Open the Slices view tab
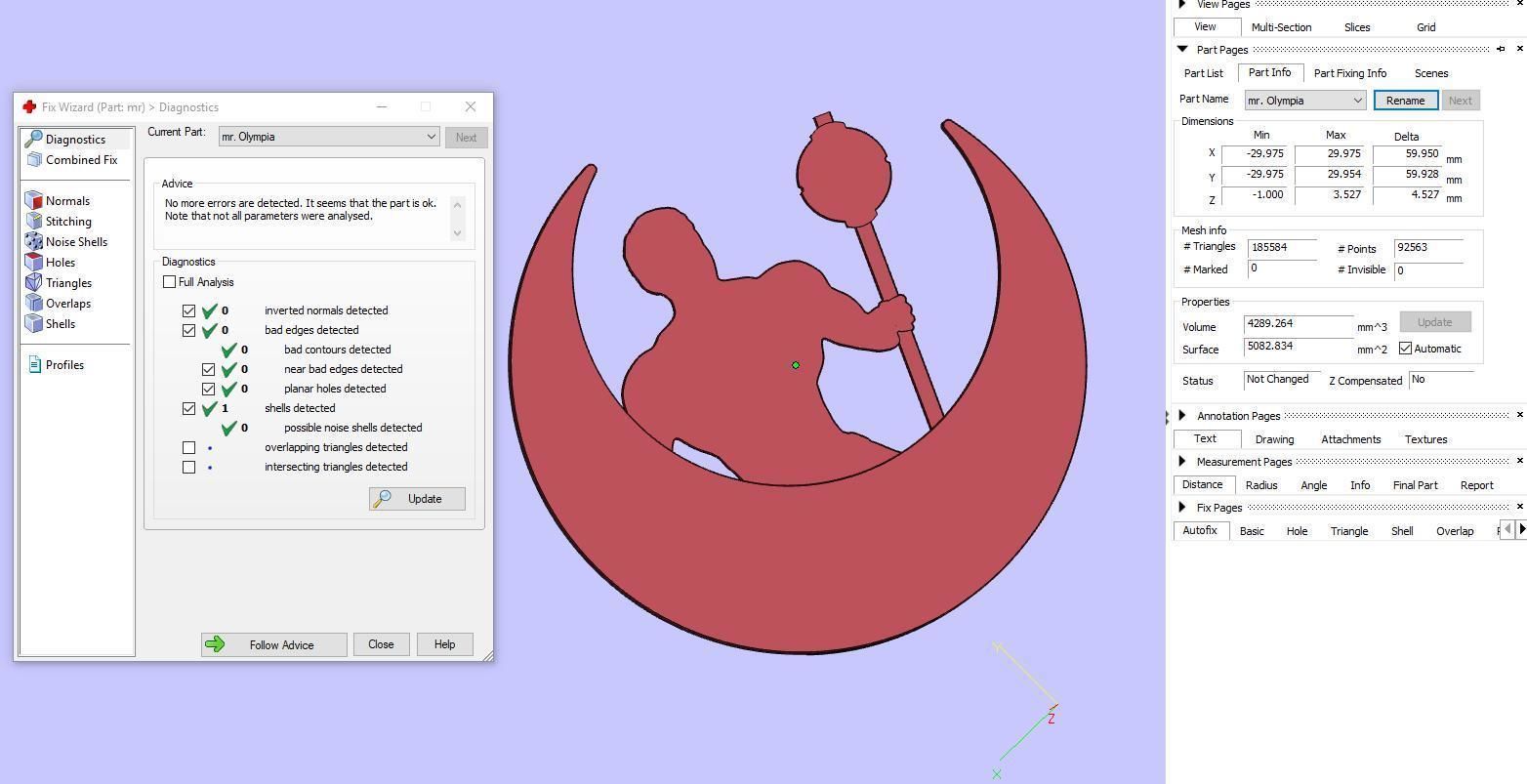 (1357, 27)
